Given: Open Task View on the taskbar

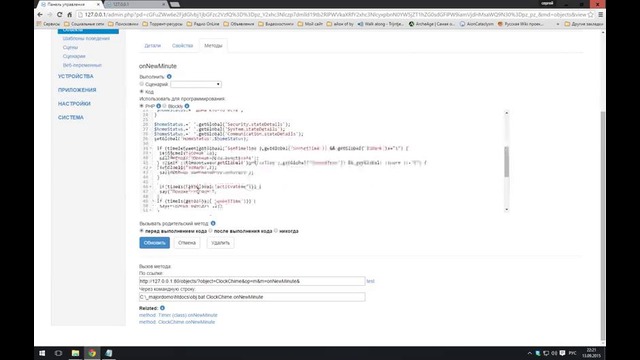Looking at the screenshot, I should click(x=58, y=353).
